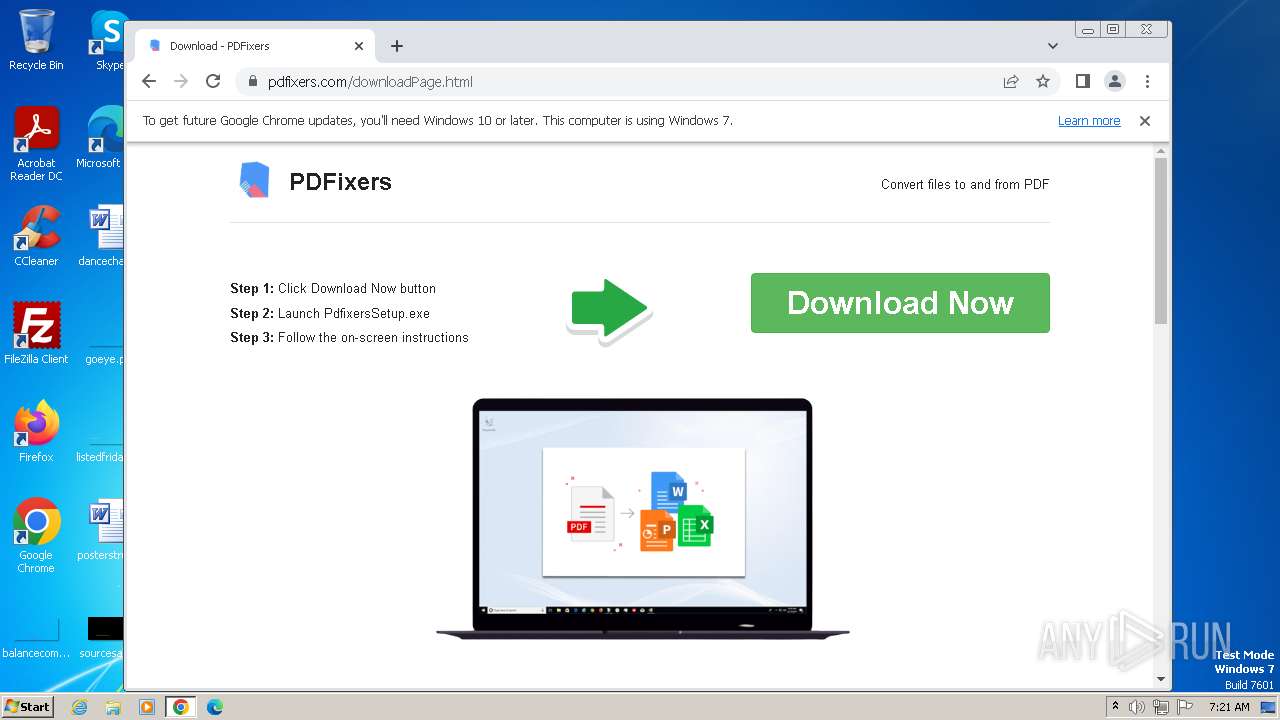Open the Recycle Bin desktop icon
This screenshot has height=720, width=1280.
(x=36, y=40)
